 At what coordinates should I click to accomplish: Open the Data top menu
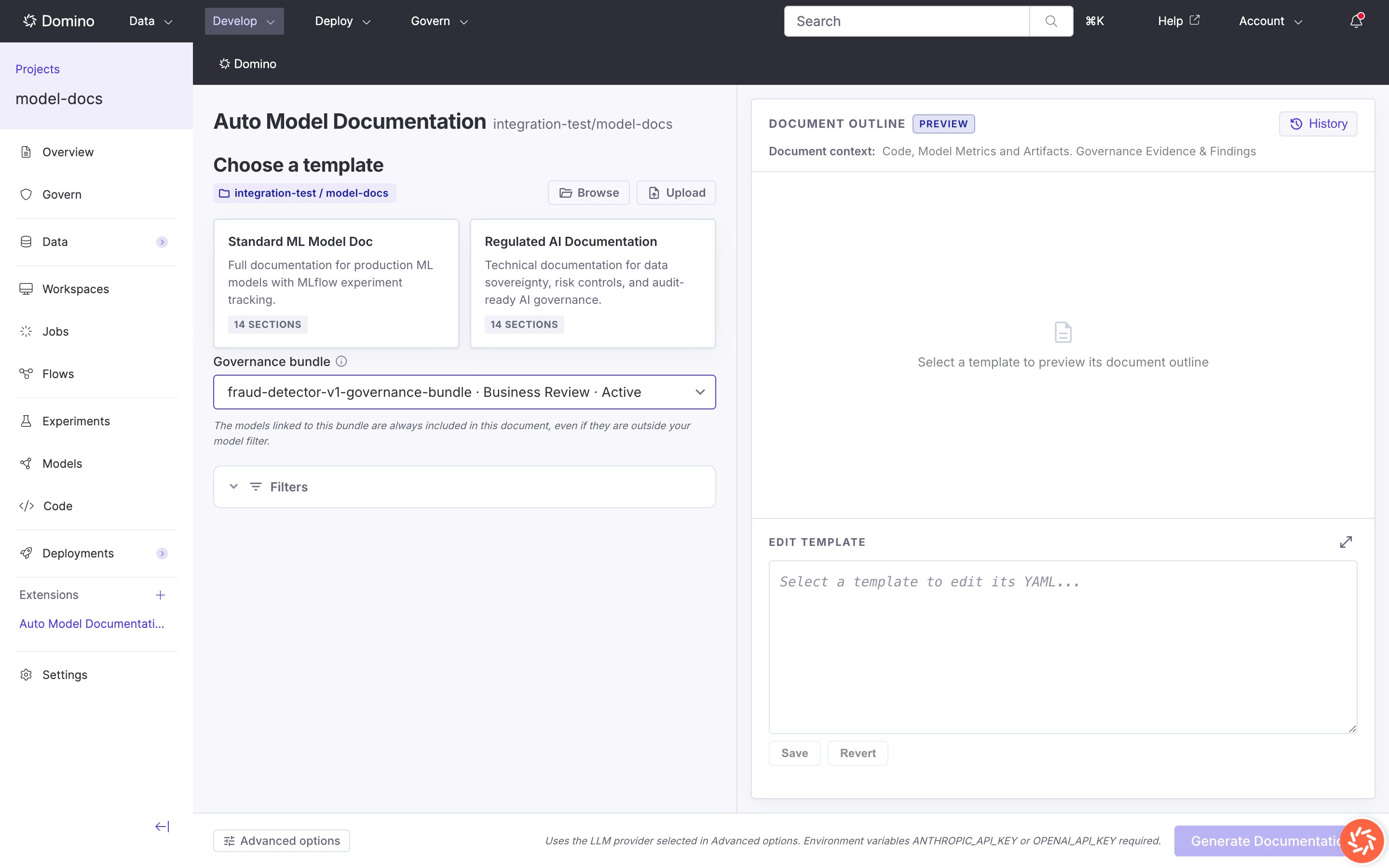click(150, 21)
